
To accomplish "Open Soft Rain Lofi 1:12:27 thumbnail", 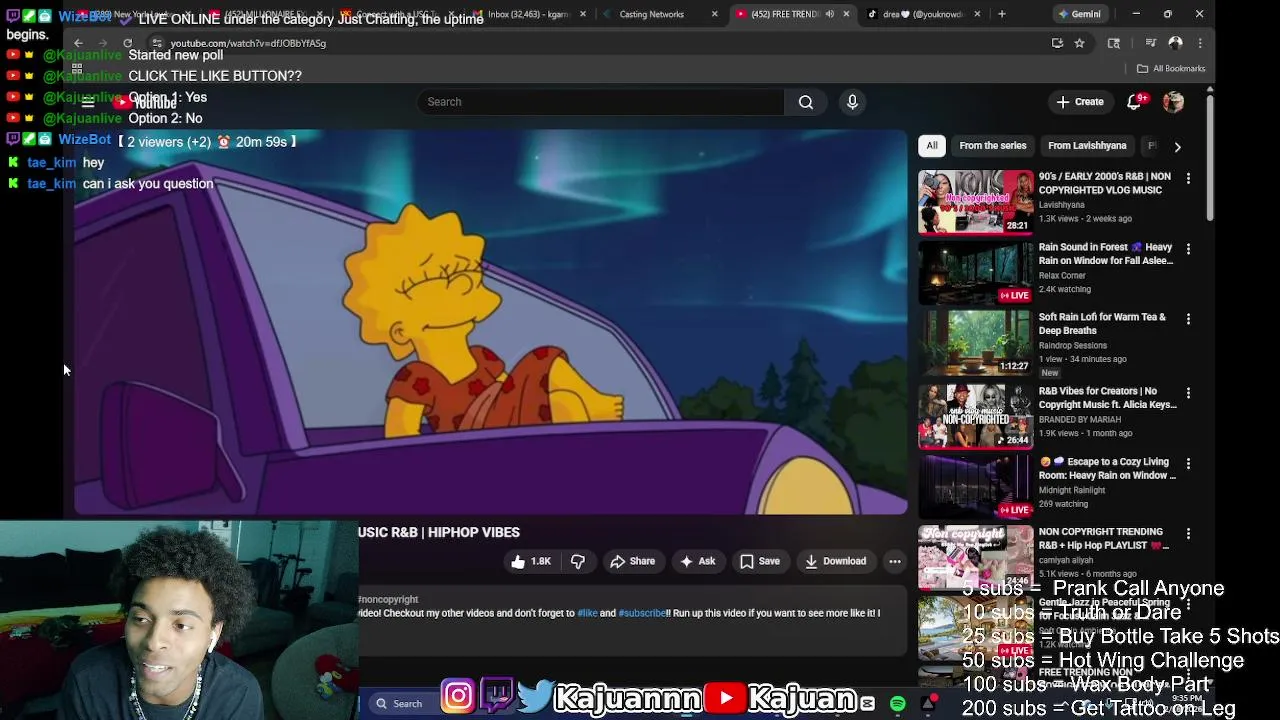I will (976, 343).
